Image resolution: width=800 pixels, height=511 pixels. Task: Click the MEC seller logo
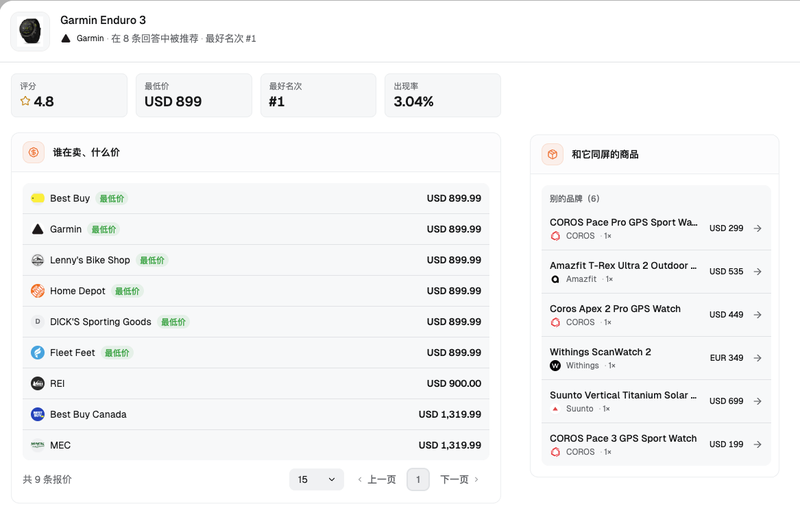click(x=38, y=445)
